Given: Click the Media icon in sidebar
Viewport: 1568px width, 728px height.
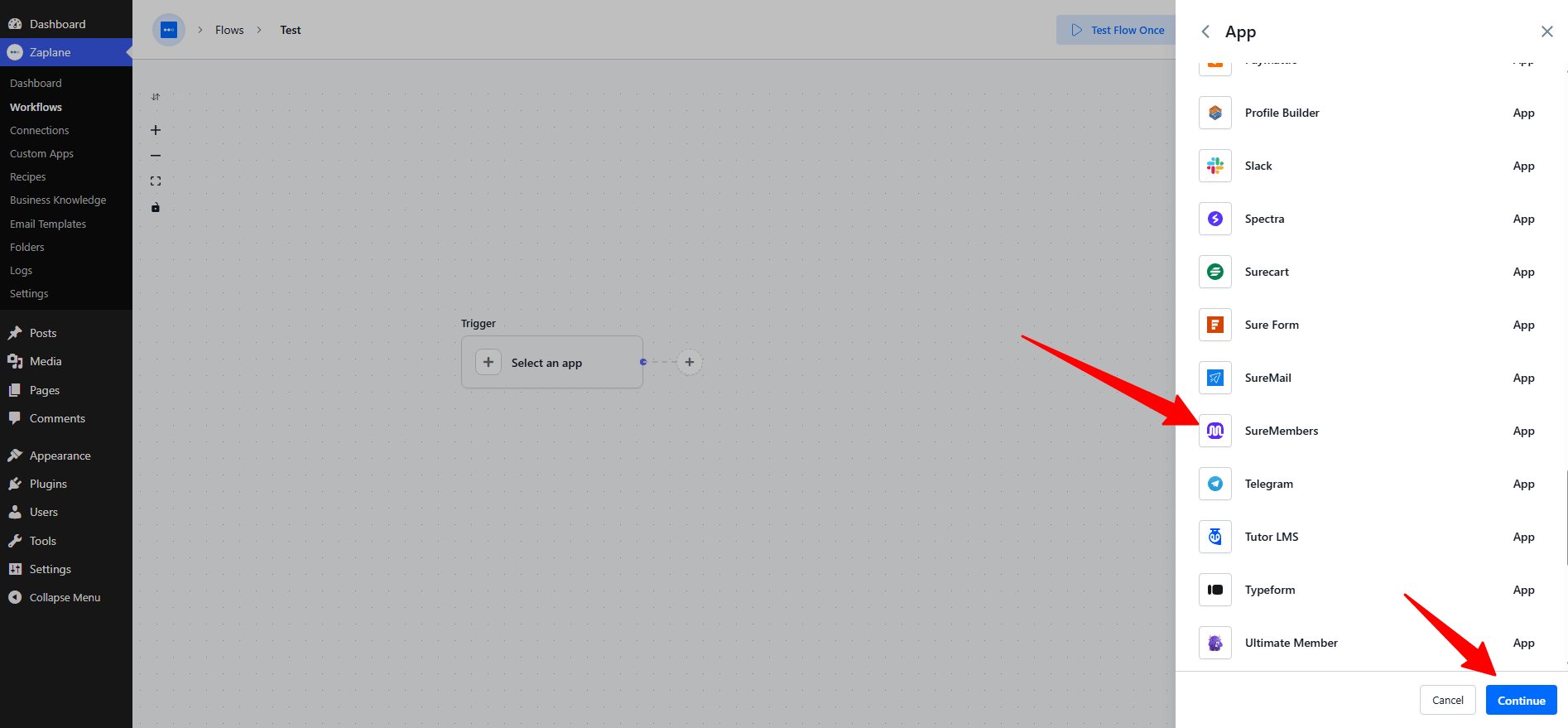Looking at the screenshot, I should click(15, 361).
